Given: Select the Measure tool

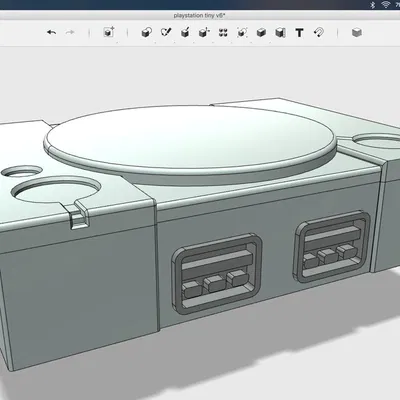Looking at the screenshot, I should (280, 32).
